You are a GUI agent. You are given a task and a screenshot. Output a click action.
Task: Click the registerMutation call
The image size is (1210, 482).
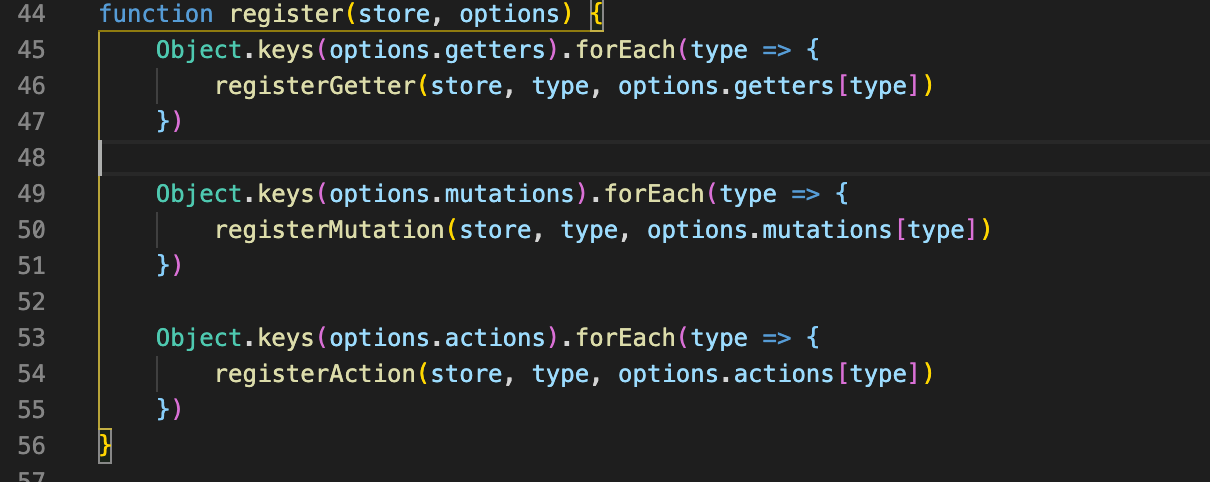click(x=329, y=230)
